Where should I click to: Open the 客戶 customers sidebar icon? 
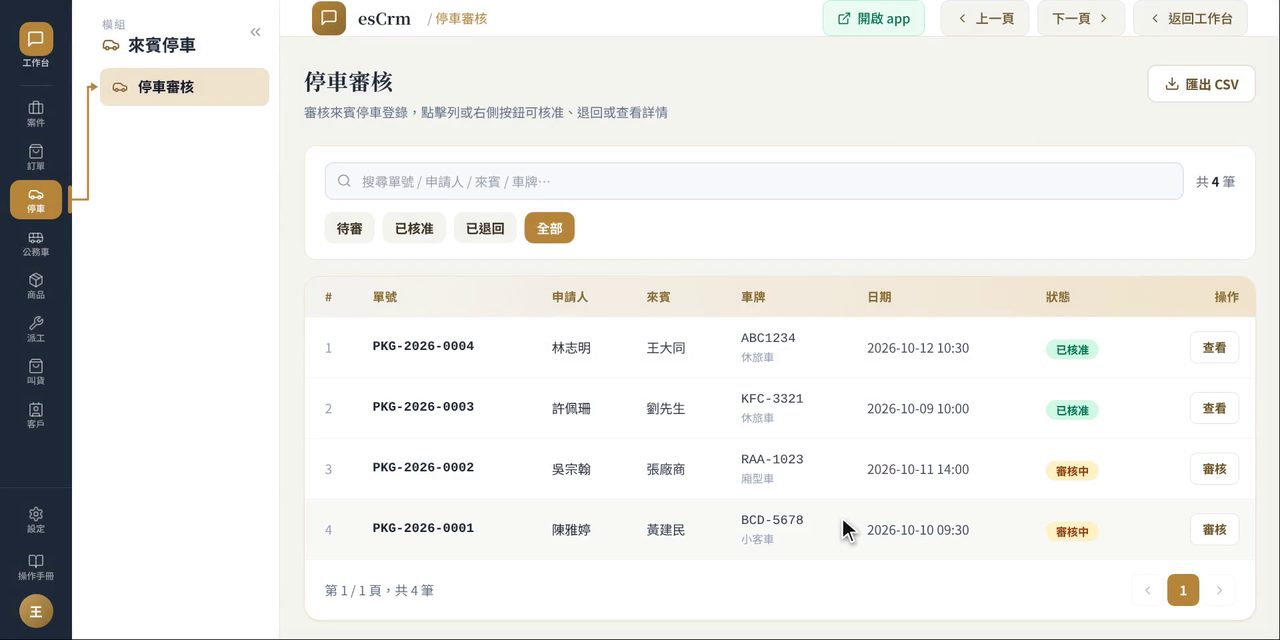point(36,415)
